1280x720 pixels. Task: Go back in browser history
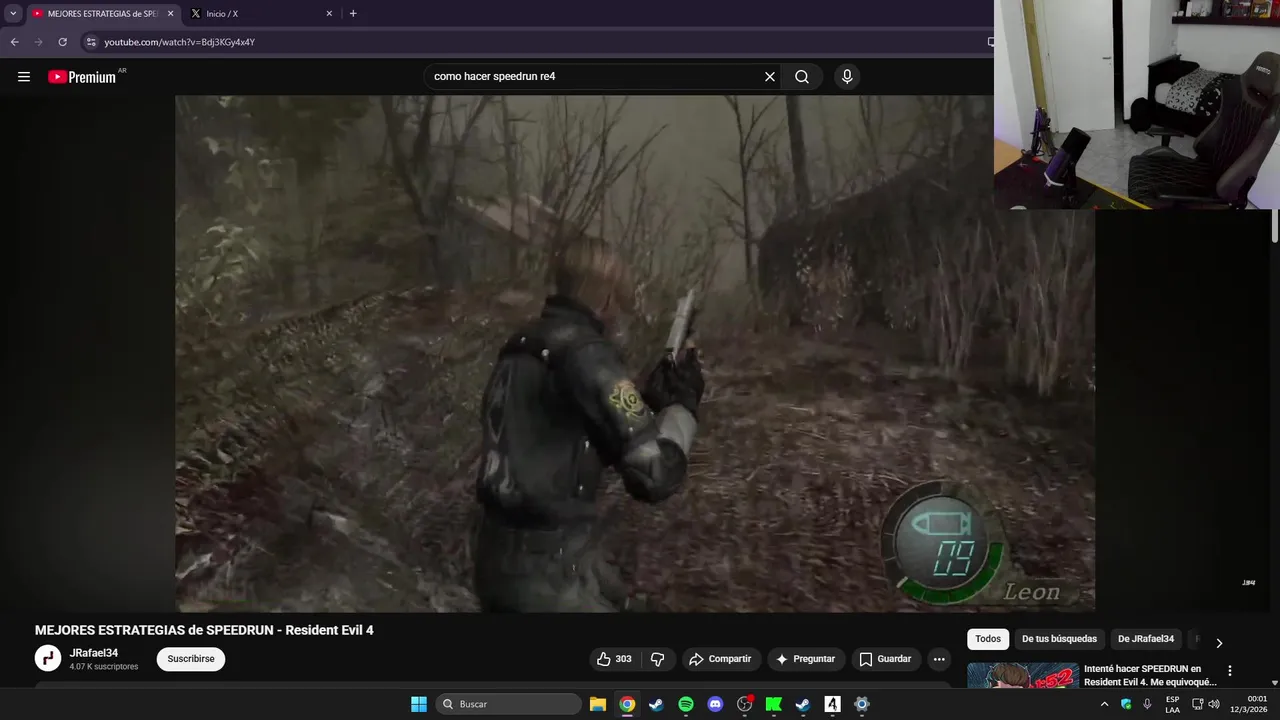[14, 42]
